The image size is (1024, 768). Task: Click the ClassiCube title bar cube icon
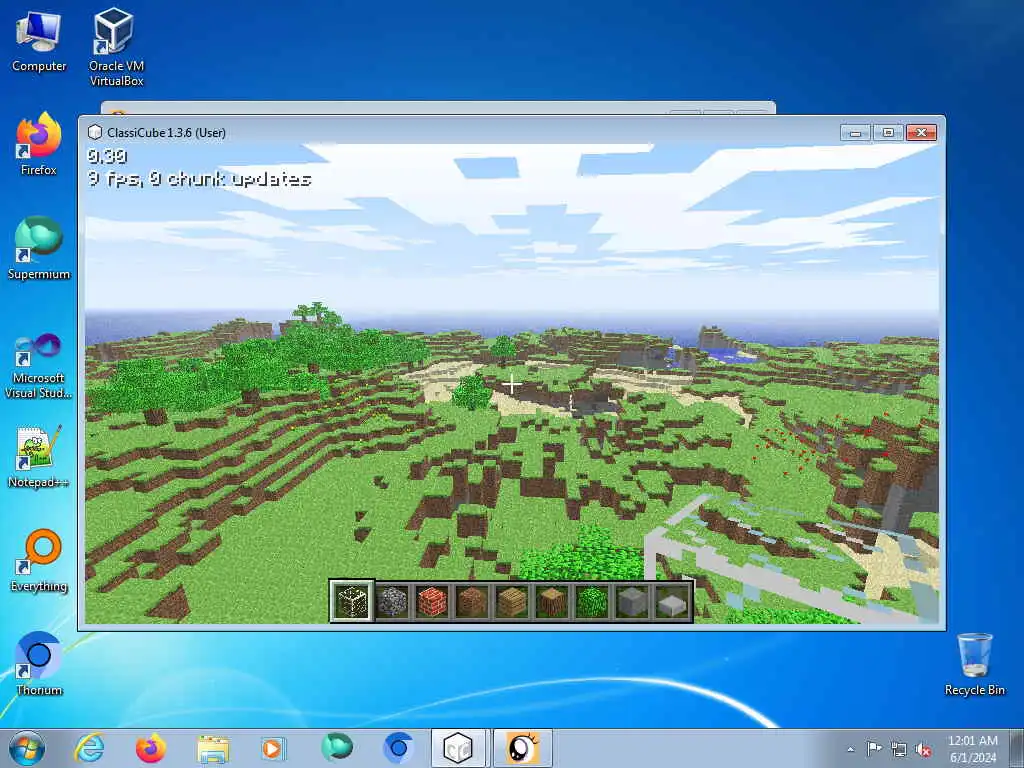pos(95,133)
